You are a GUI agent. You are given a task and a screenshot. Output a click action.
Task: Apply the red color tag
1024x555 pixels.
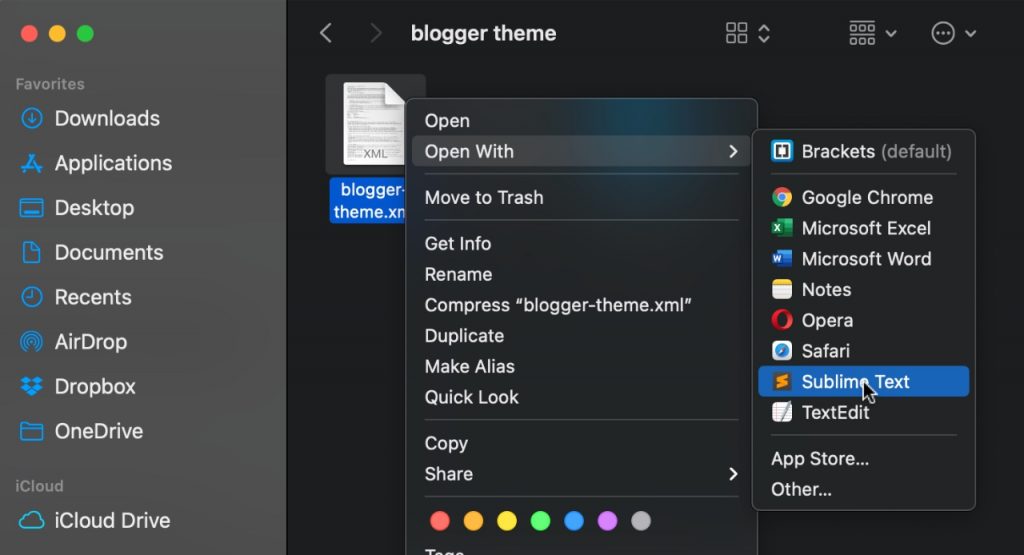[439, 521]
